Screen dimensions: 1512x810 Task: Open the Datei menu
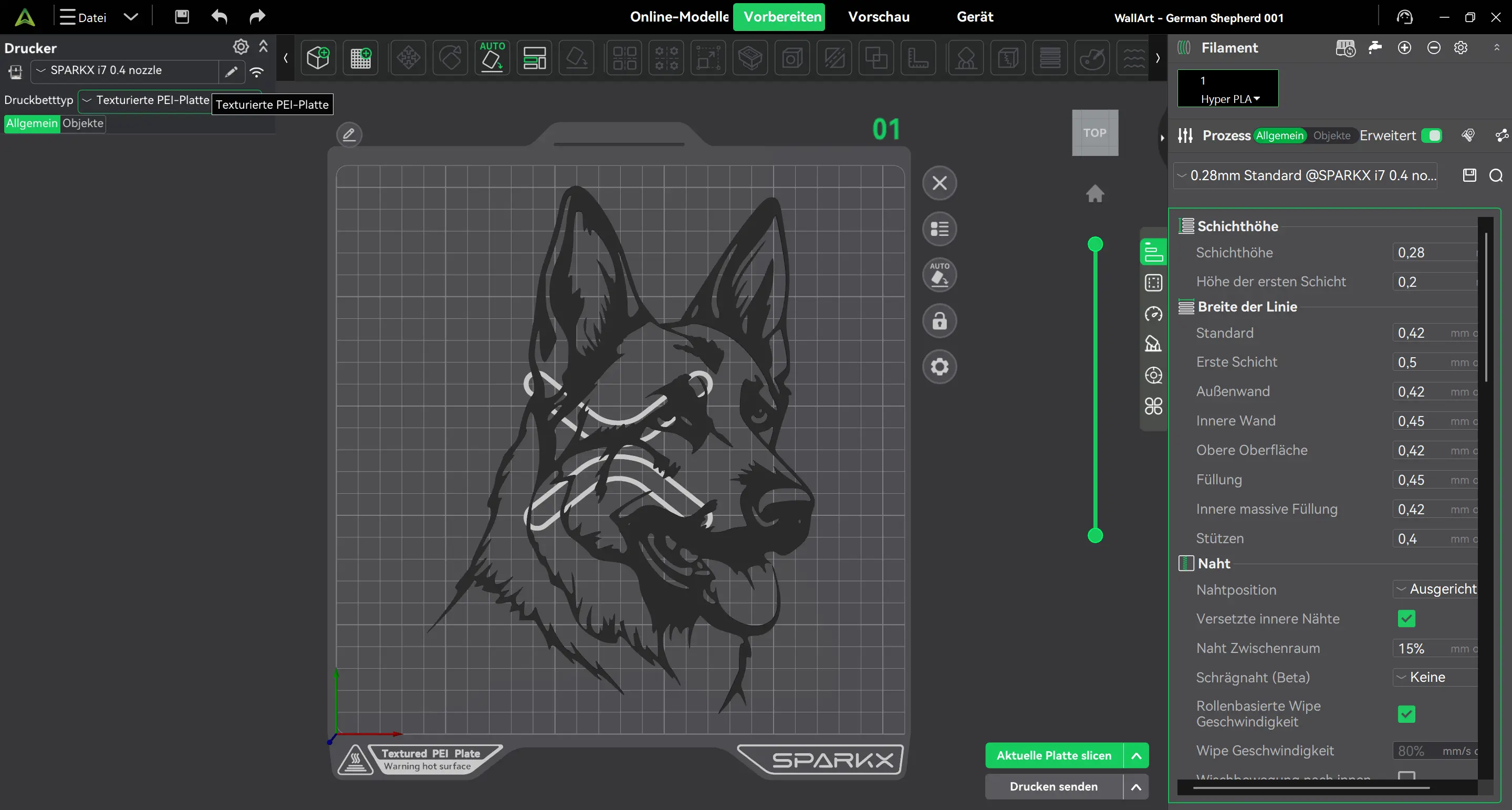[83, 17]
